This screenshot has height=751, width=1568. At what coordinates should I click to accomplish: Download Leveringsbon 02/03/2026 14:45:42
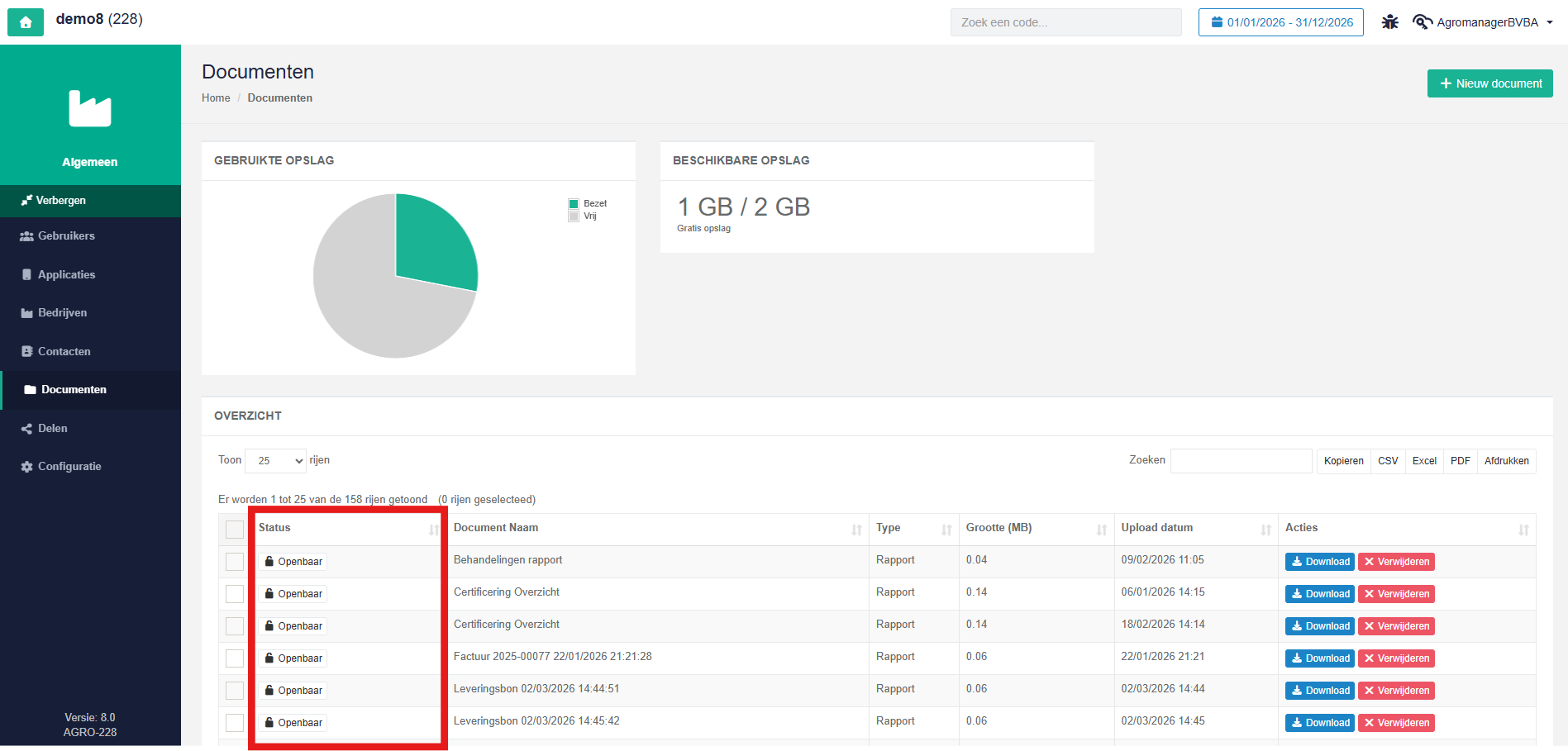click(1320, 723)
